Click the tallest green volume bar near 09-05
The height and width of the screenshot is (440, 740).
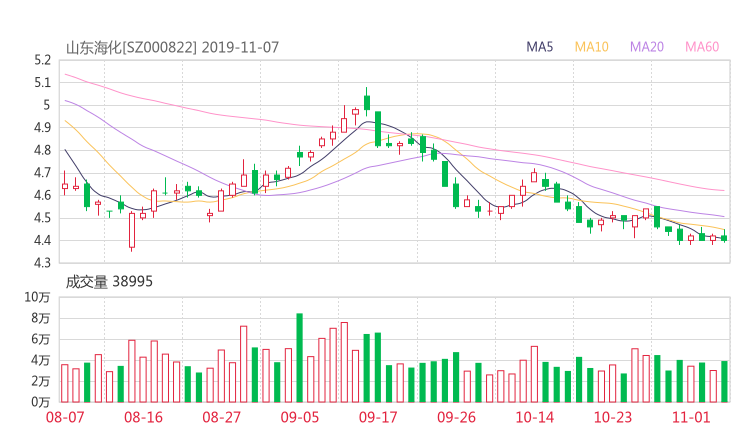(300, 358)
